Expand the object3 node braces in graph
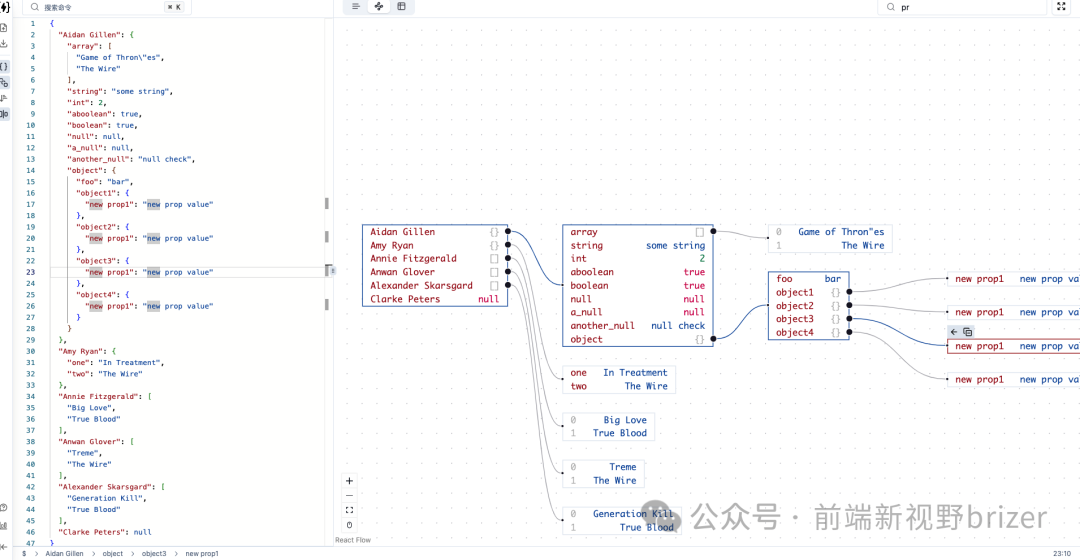The image size is (1080, 560). 835,319
